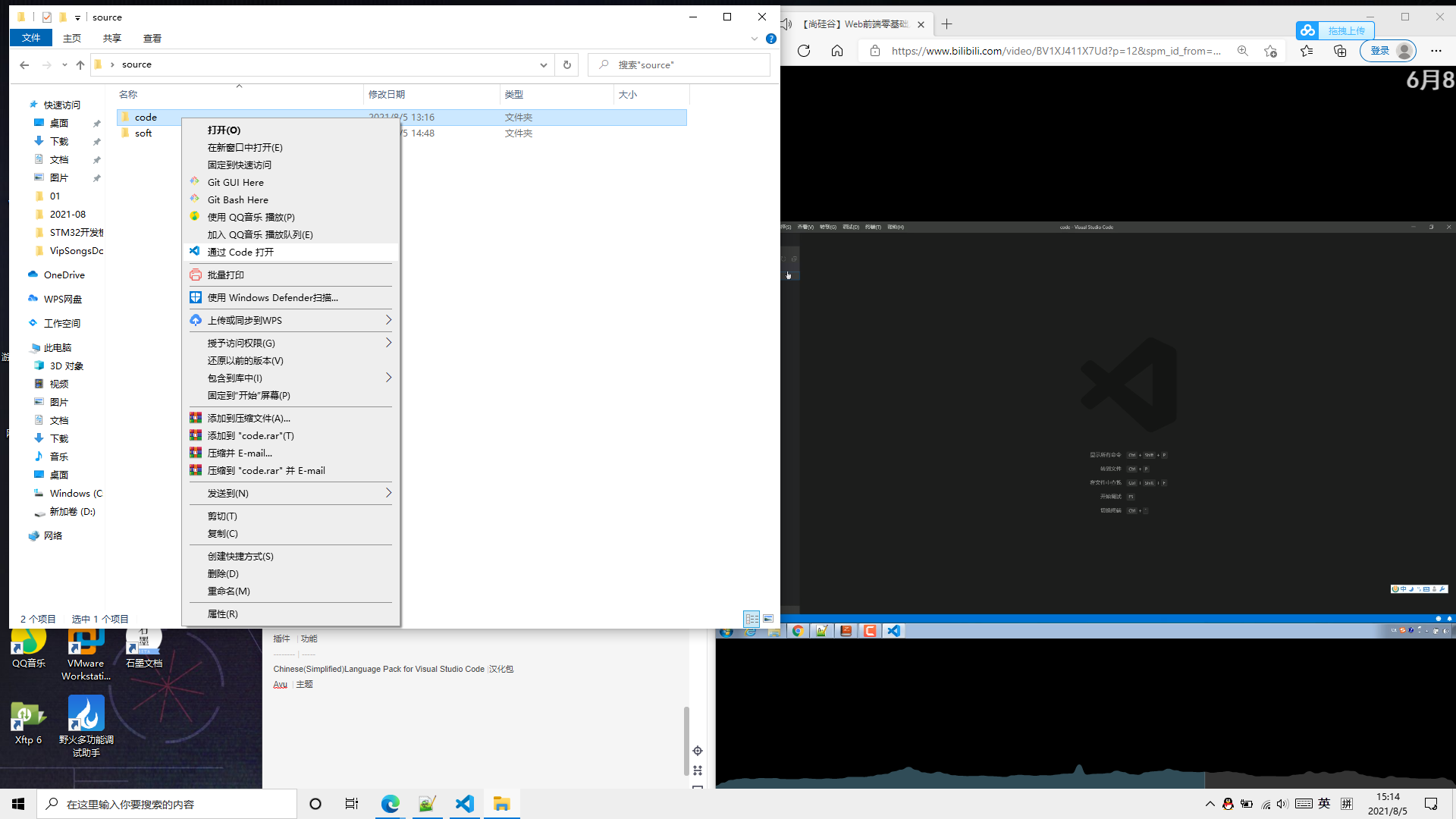
Task: Choose 通过 Code 打开 in context menu
Action: point(291,252)
